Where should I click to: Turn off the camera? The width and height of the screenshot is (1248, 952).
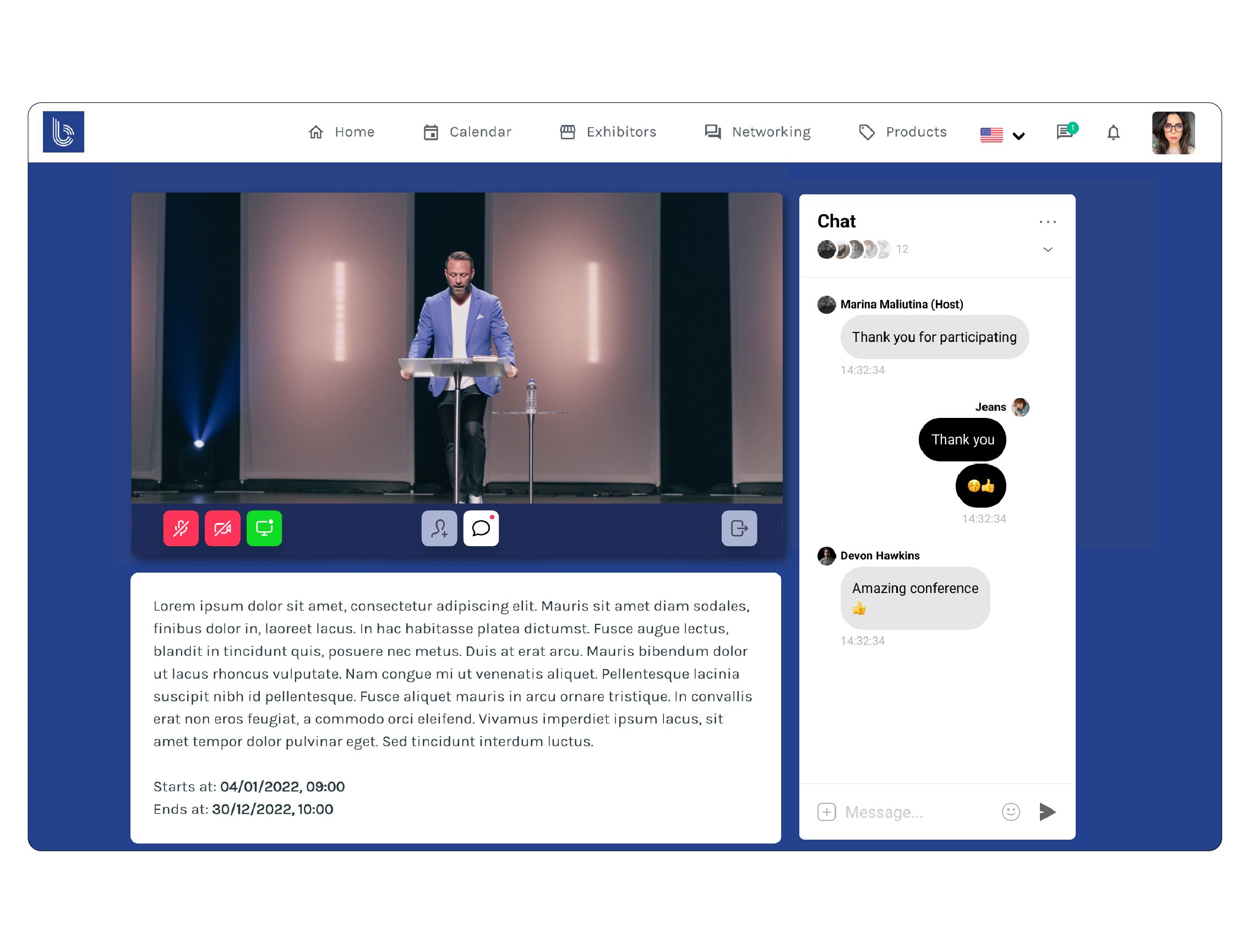222,528
